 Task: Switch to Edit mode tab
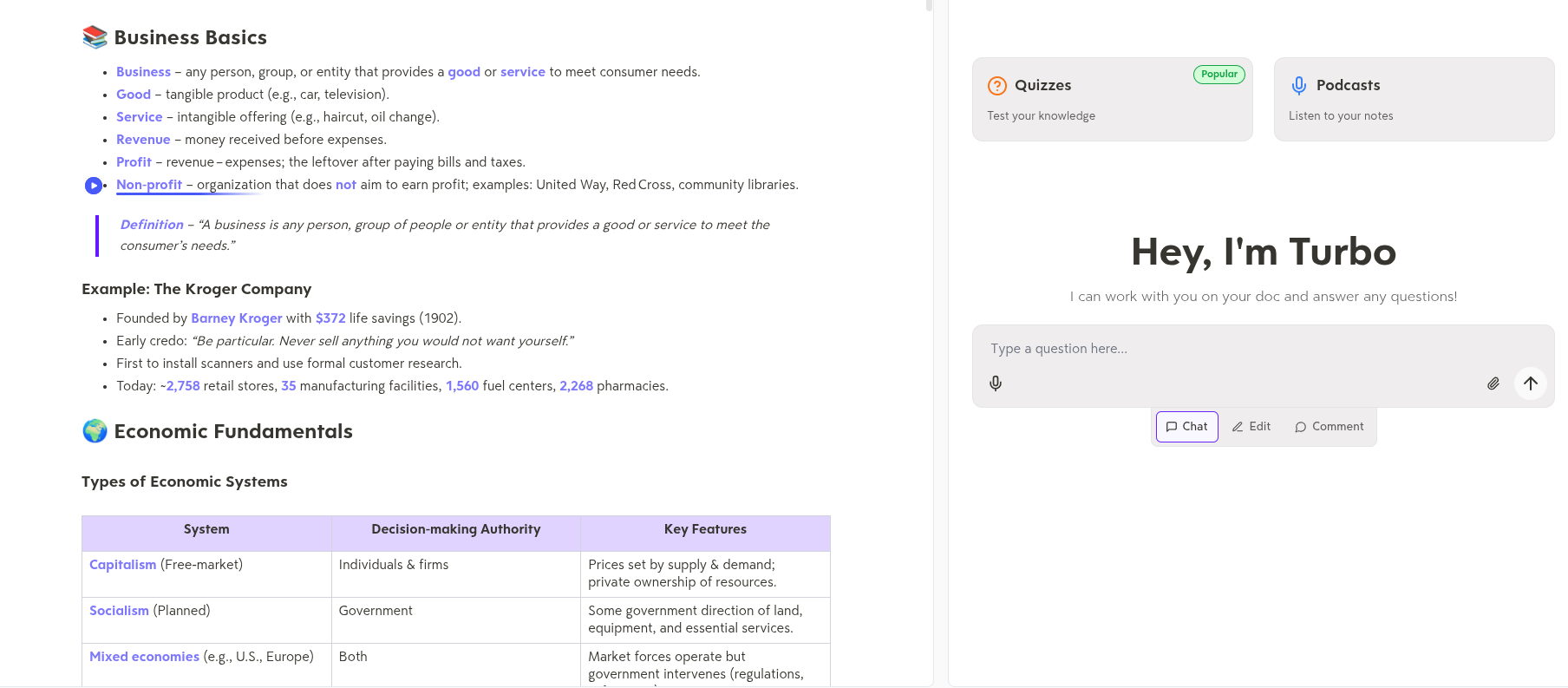(1251, 427)
